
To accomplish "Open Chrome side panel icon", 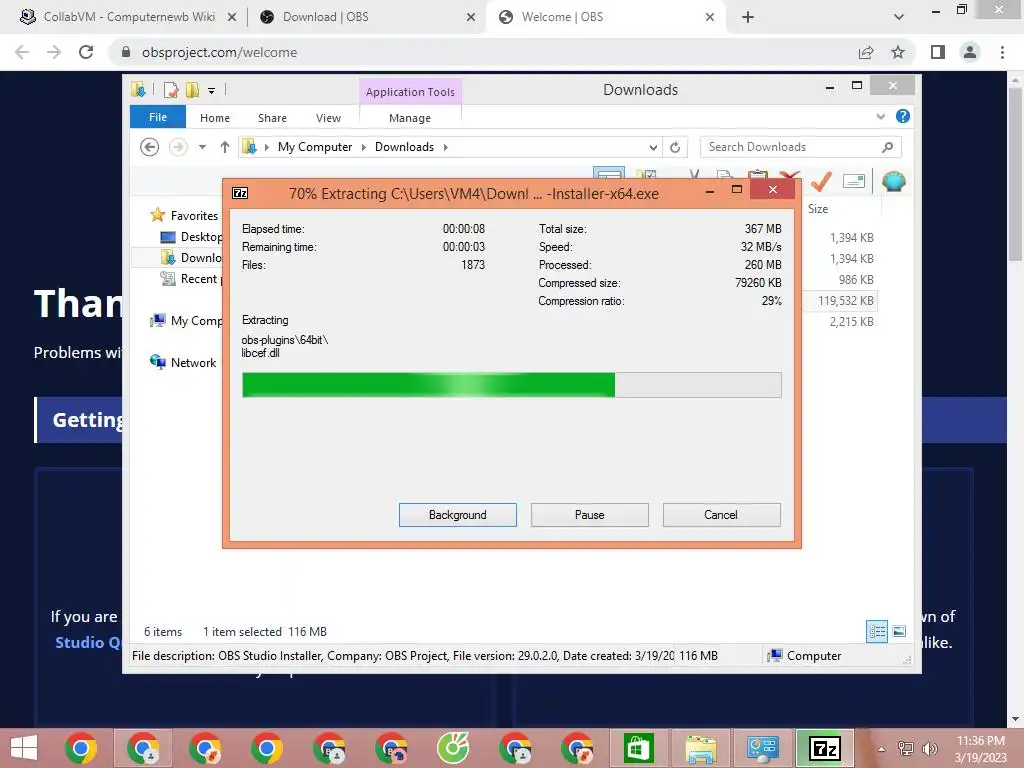I will click(x=938, y=52).
